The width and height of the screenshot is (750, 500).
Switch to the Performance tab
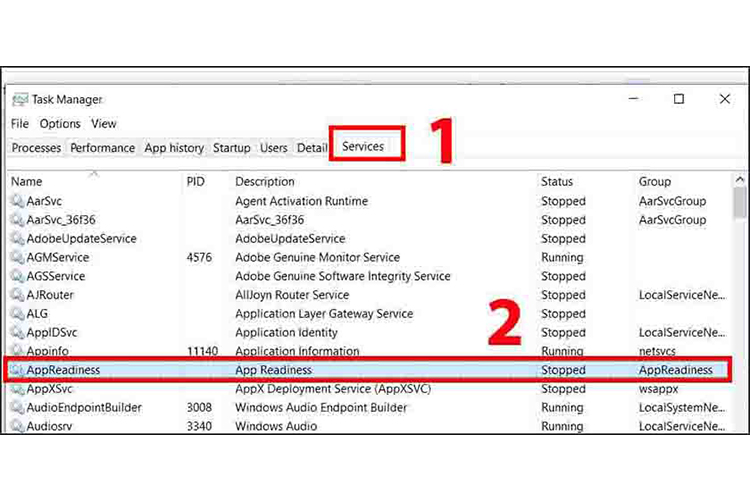(102, 148)
